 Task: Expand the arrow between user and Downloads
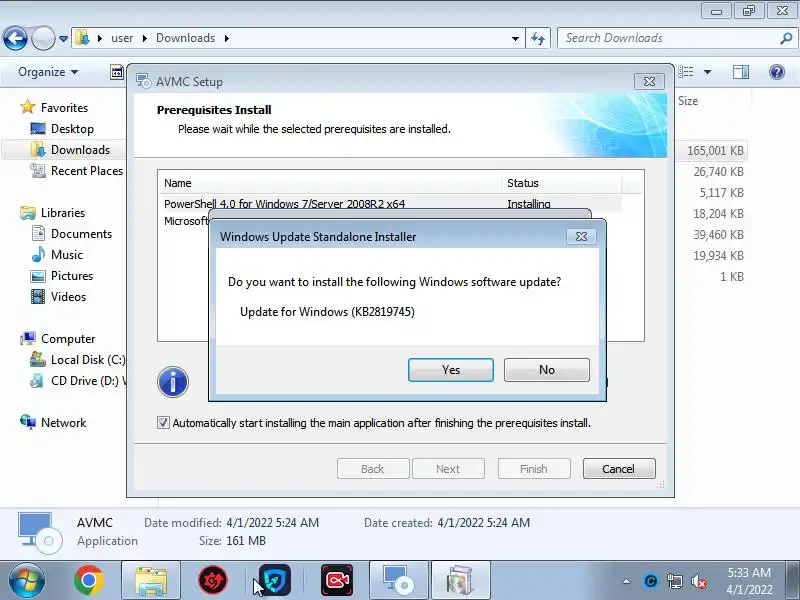coord(144,38)
